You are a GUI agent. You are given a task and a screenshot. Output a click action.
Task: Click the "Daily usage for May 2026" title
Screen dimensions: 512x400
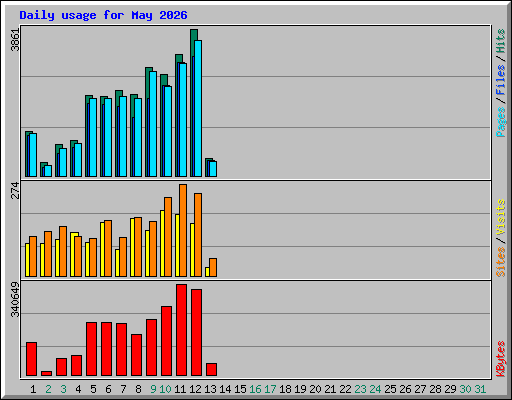click(103, 15)
